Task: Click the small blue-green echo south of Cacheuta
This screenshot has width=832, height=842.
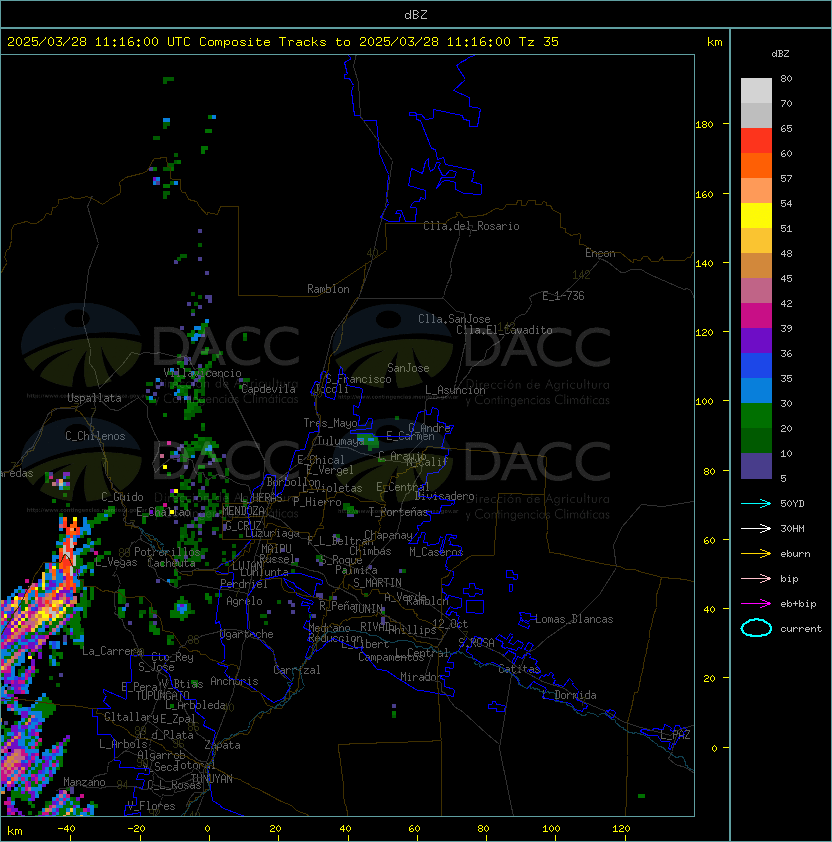Action: coord(182,608)
